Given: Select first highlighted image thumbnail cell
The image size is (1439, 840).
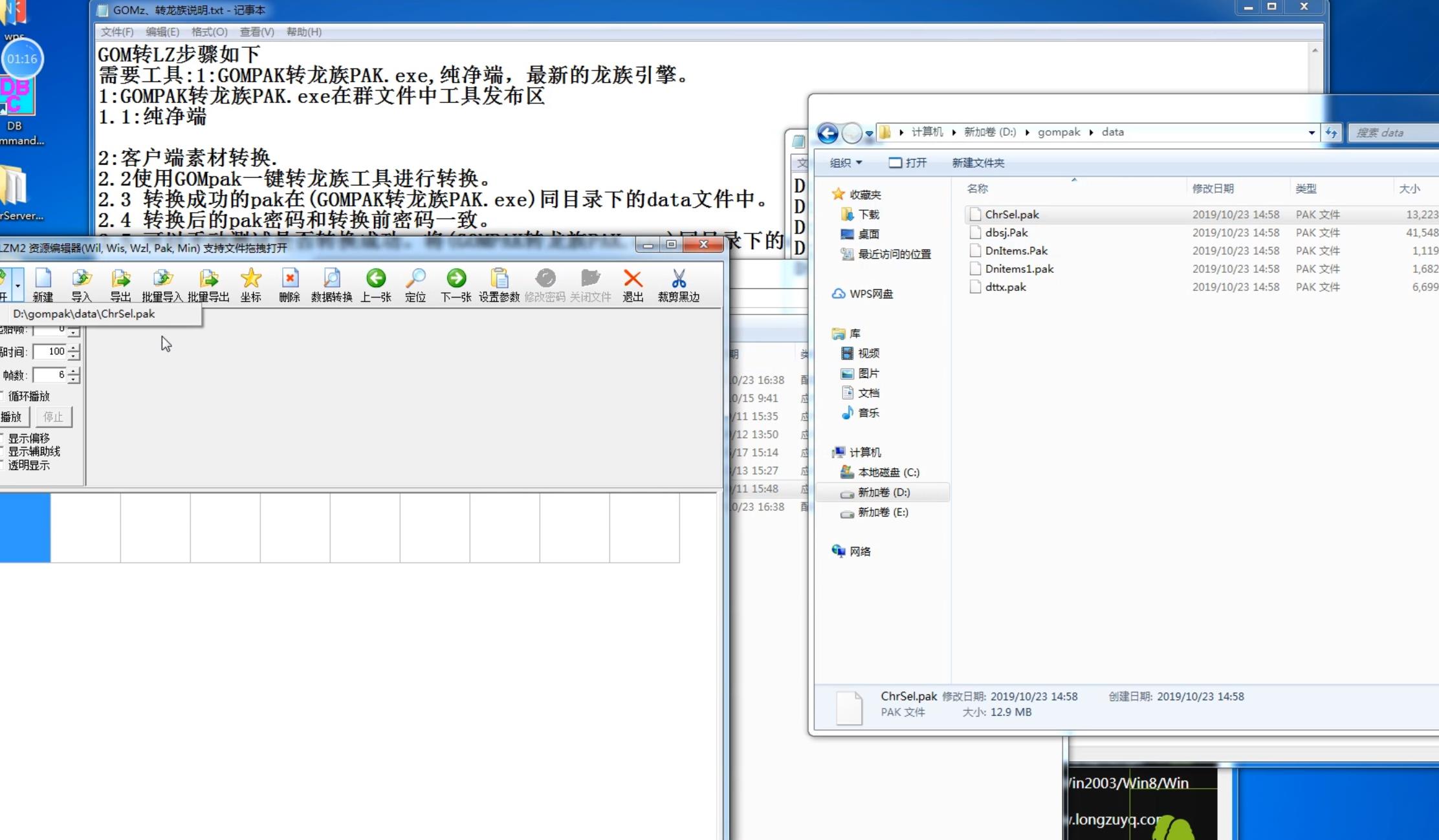Looking at the screenshot, I should 25,528.
